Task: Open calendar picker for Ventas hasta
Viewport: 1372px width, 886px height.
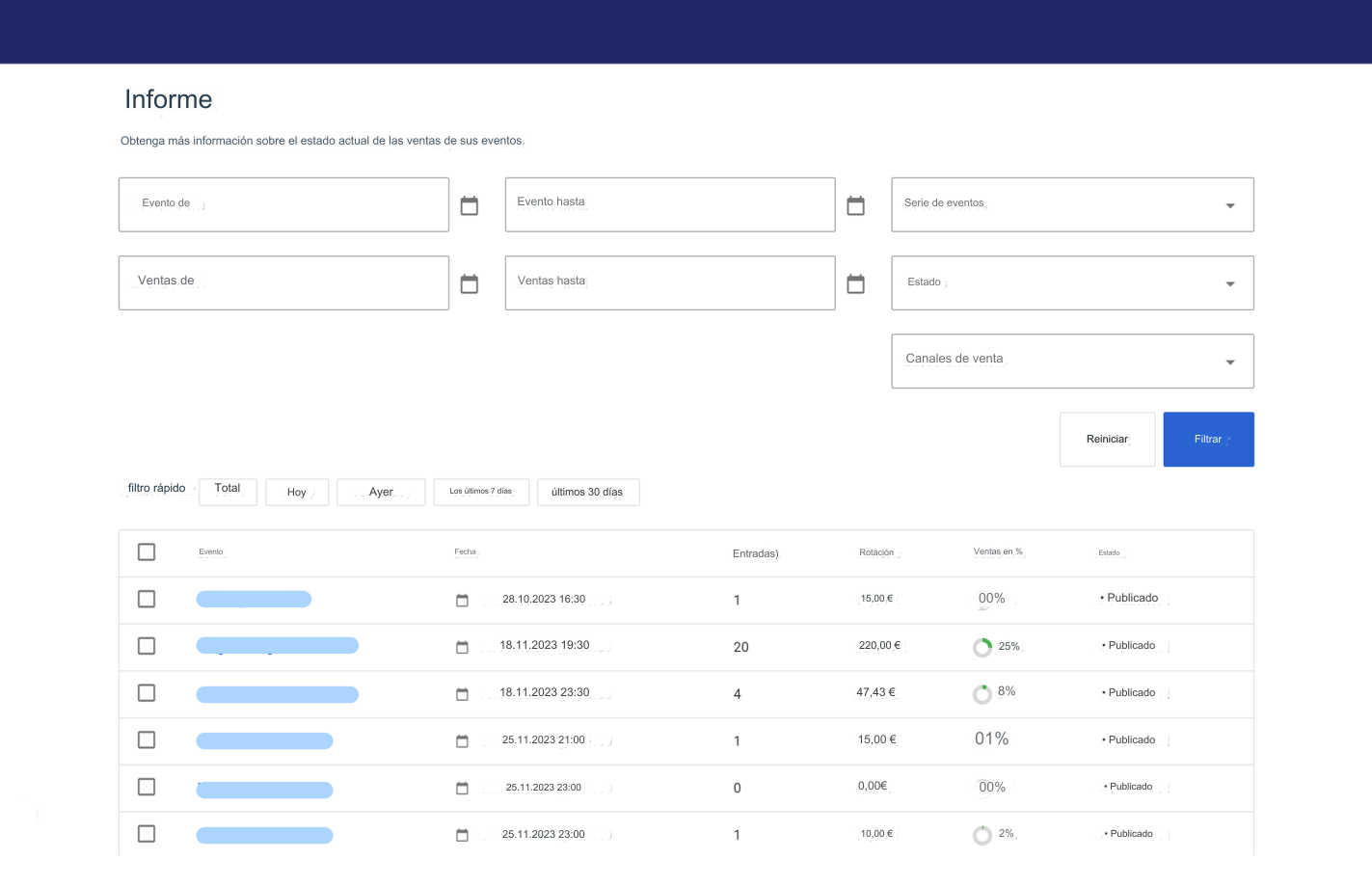Action: (855, 283)
